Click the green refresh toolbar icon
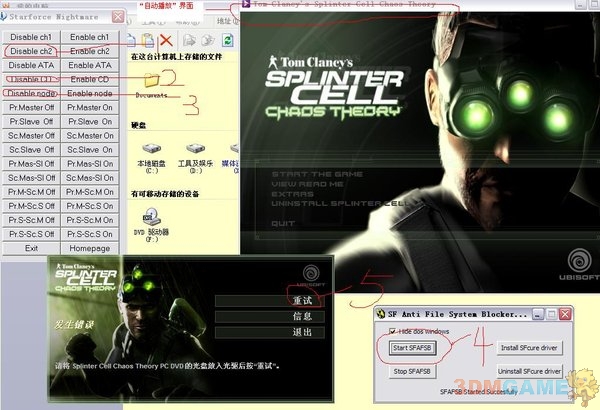 coord(226,42)
